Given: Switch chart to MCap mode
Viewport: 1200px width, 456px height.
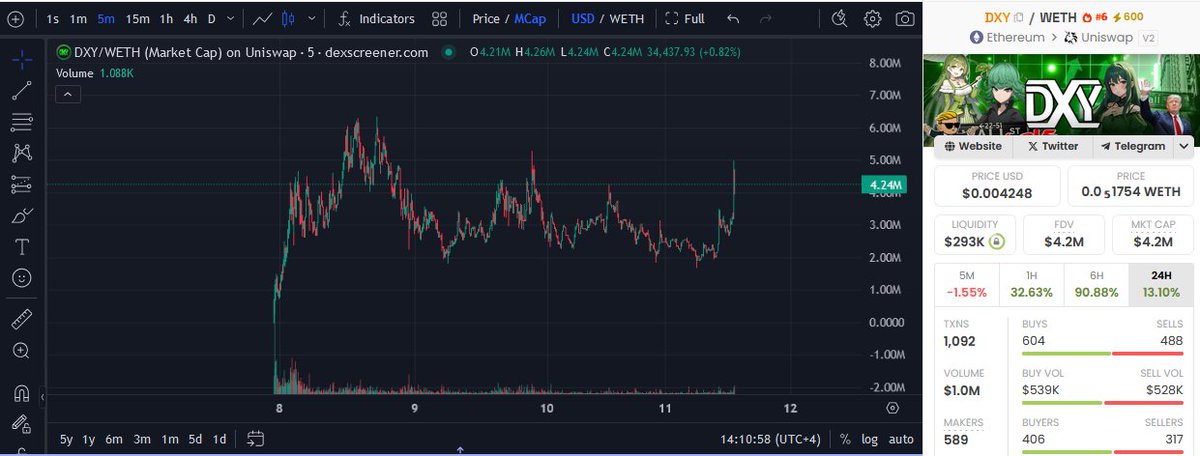Looking at the screenshot, I should (x=530, y=18).
